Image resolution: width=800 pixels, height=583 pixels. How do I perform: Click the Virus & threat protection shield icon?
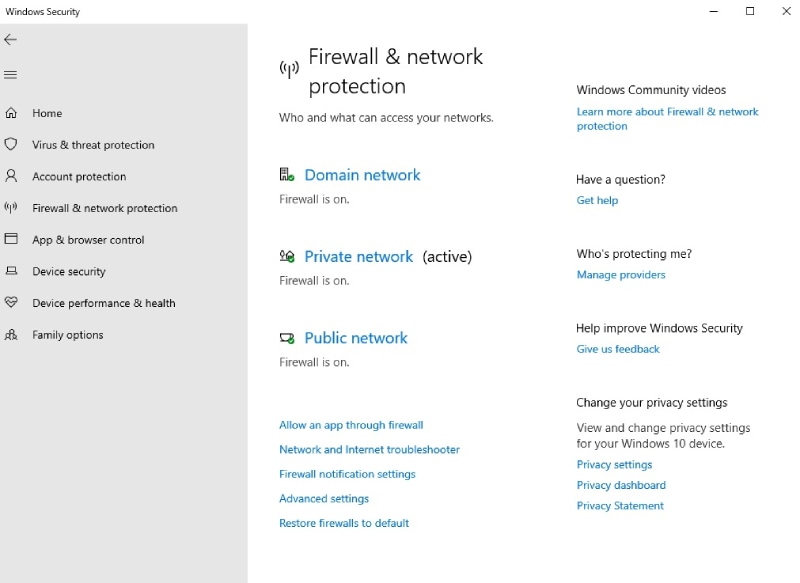[11, 144]
